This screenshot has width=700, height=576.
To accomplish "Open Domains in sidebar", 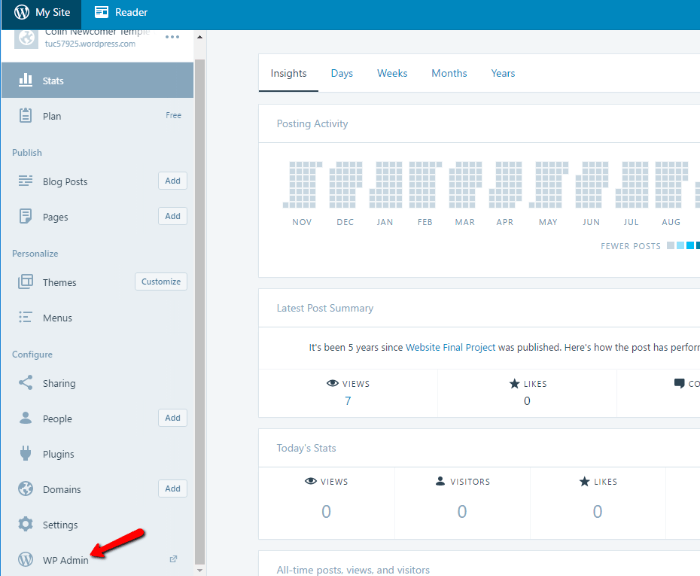I will pos(62,489).
